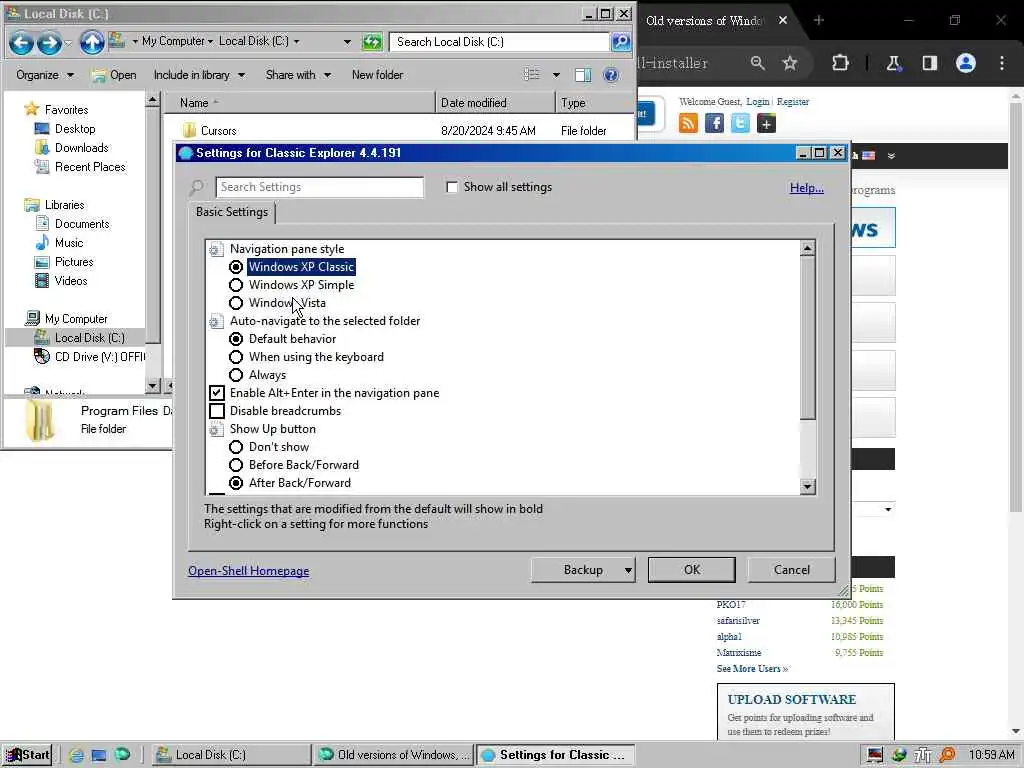The height and width of the screenshot is (768, 1024).
Task: Select Before Back/Forward option
Action: [236, 465]
